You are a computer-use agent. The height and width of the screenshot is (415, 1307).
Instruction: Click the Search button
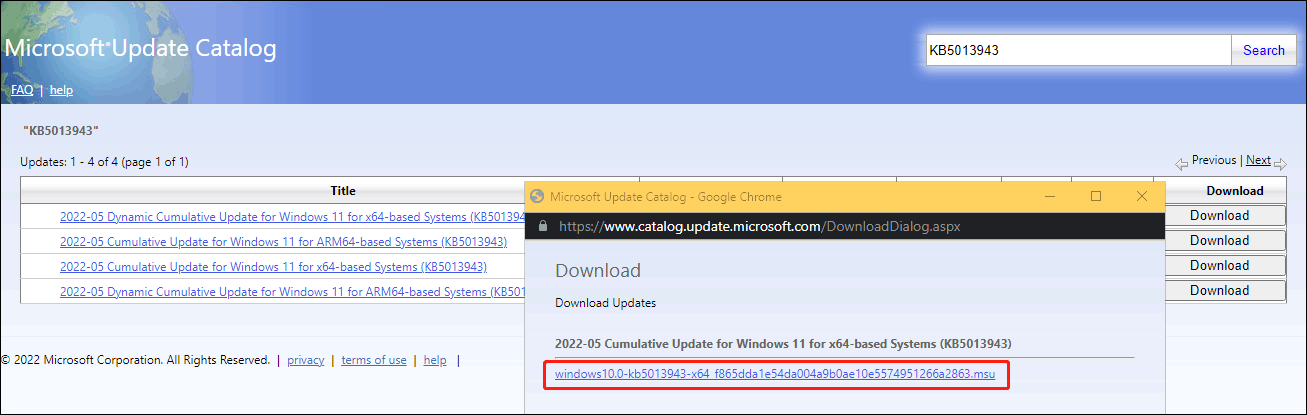tap(1263, 50)
